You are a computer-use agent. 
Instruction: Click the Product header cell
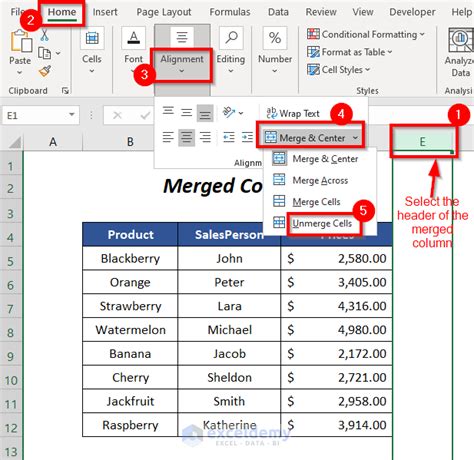coord(130,235)
